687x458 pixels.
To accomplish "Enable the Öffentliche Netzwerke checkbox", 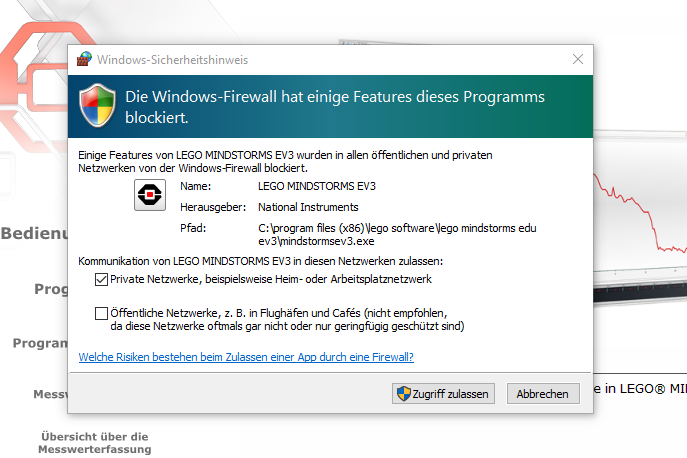I will (101, 313).
